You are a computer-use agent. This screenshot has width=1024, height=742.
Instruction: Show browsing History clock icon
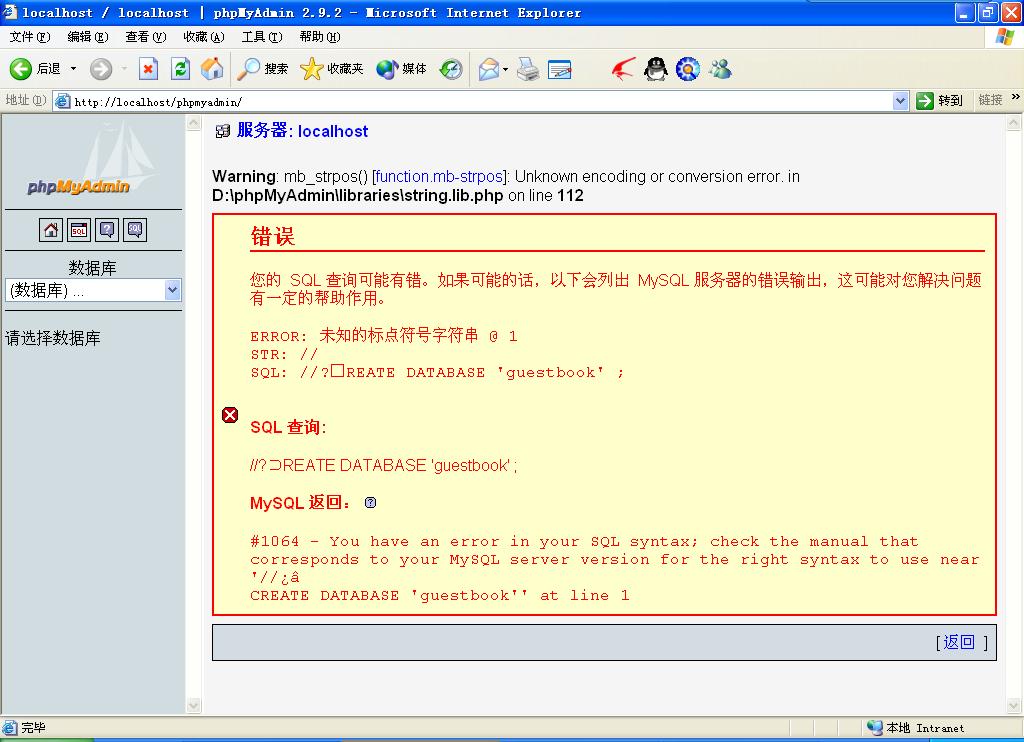point(451,69)
